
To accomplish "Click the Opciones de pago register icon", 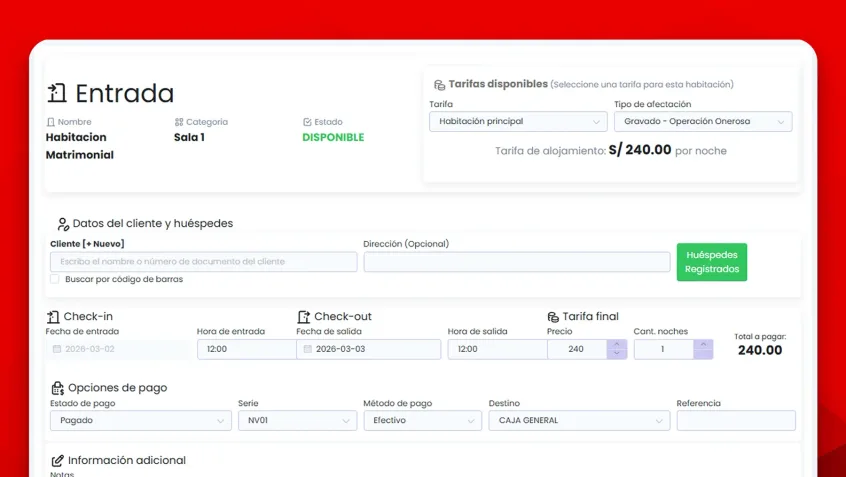I will tap(57, 388).
